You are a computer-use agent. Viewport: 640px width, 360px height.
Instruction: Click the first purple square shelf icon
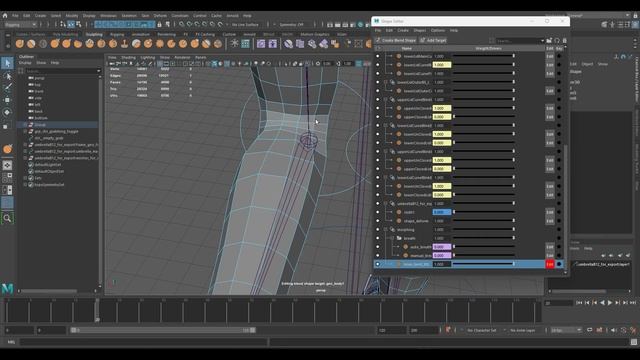tap(261, 44)
